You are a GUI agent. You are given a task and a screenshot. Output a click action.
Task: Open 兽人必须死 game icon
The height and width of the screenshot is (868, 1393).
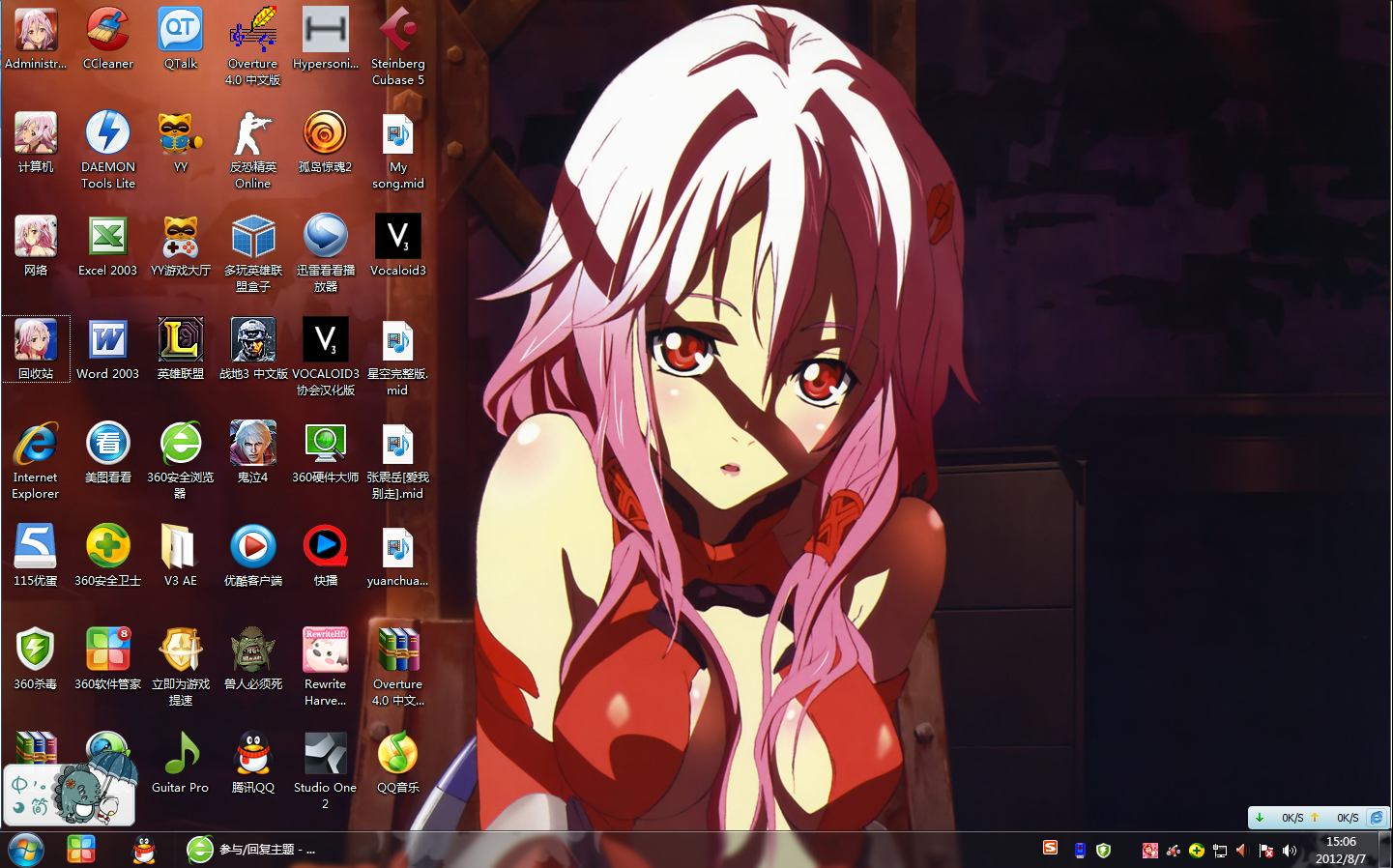point(253,659)
